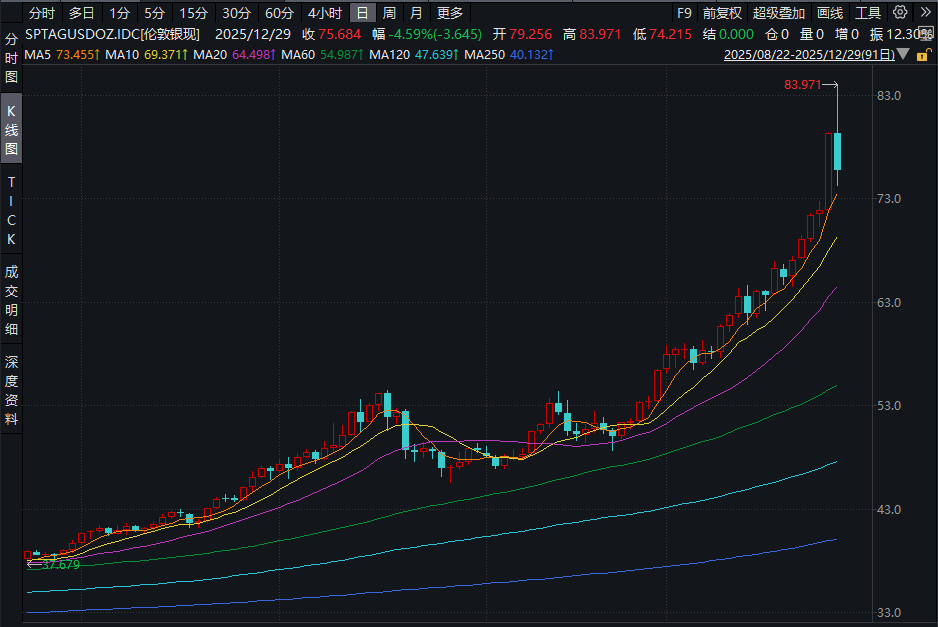Screen dimensions: 938x627
Task: Open the 成交明细 side tab
Action: click(11, 300)
